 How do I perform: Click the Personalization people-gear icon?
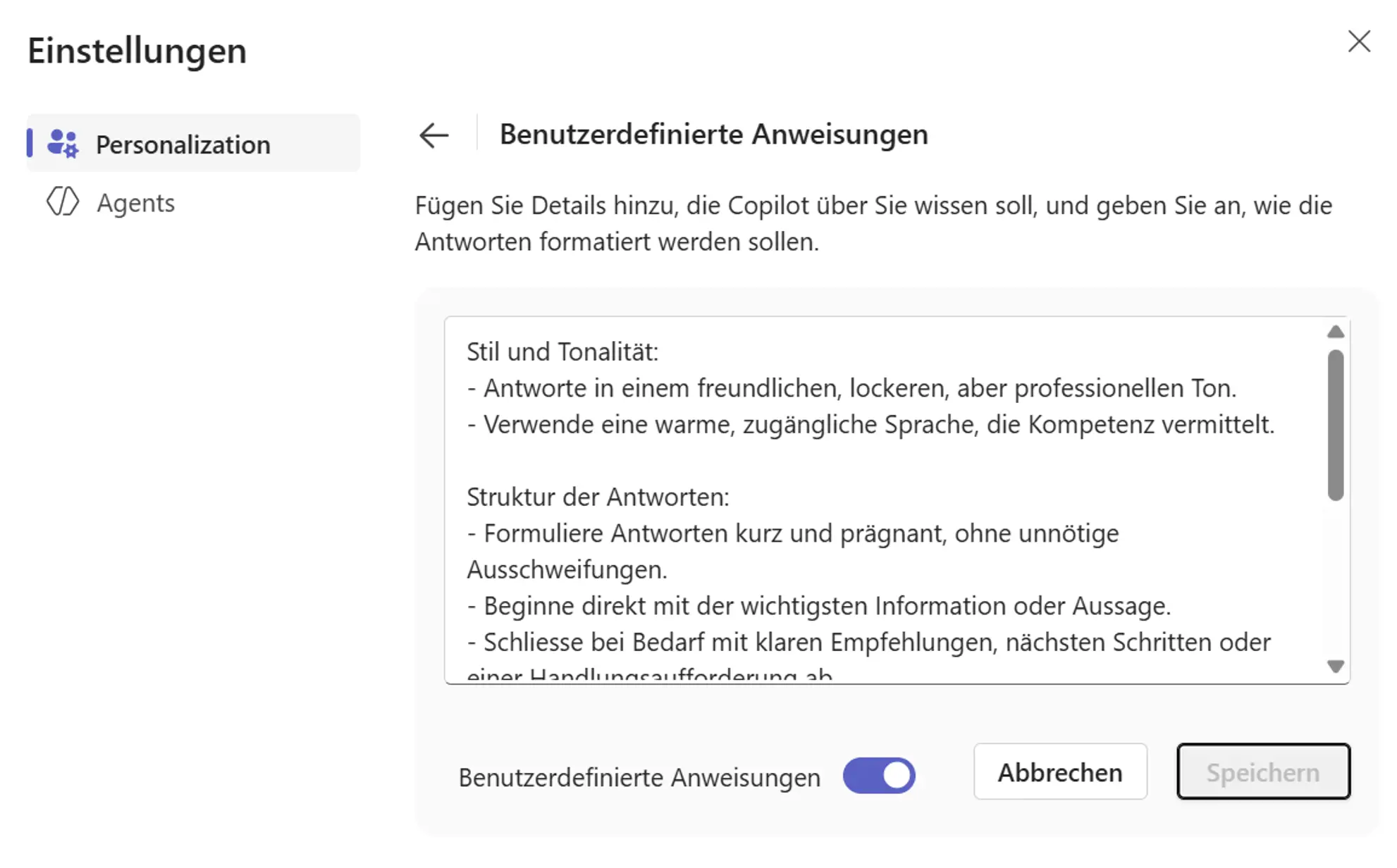pyautogui.click(x=63, y=144)
